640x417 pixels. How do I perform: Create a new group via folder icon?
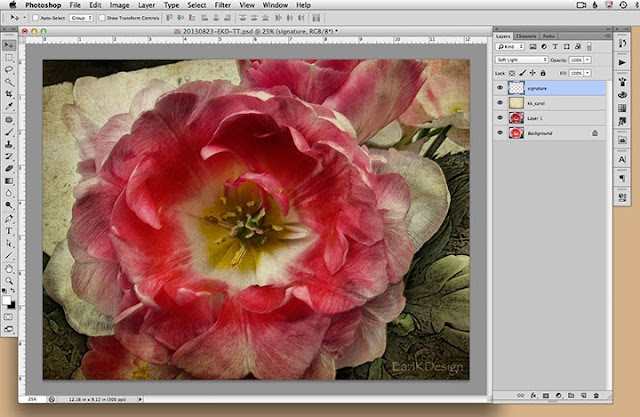pos(573,397)
